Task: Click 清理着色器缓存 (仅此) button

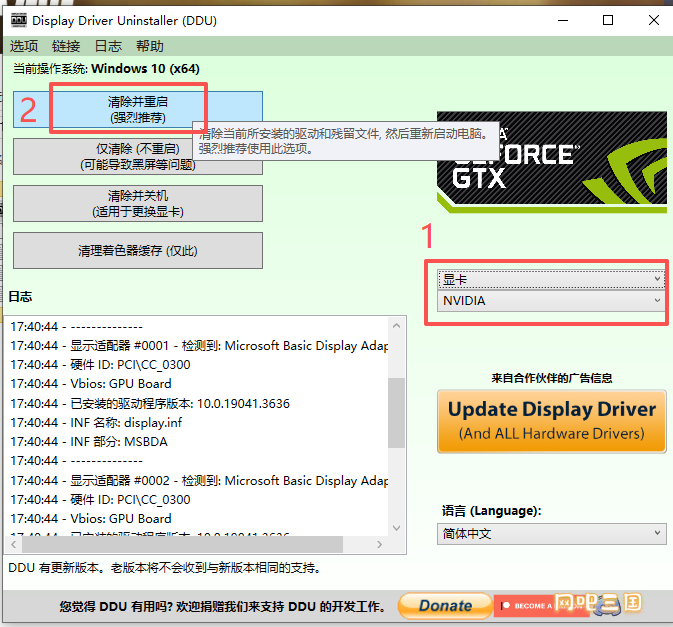Action: [x=138, y=251]
